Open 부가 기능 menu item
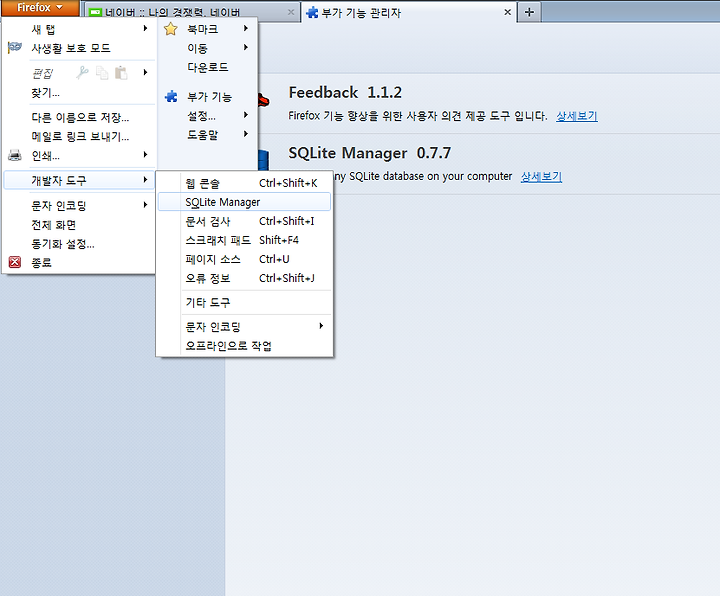The height and width of the screenshot is (596, 720). (x=209, y=97)
